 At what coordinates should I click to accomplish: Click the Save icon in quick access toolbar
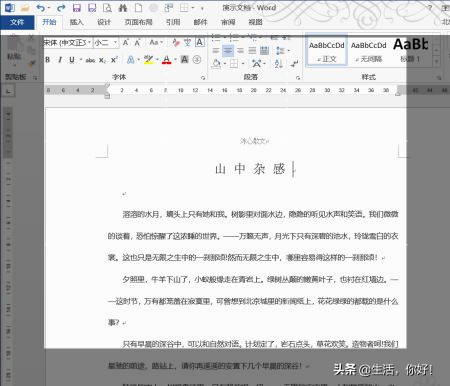click(77, 8)
